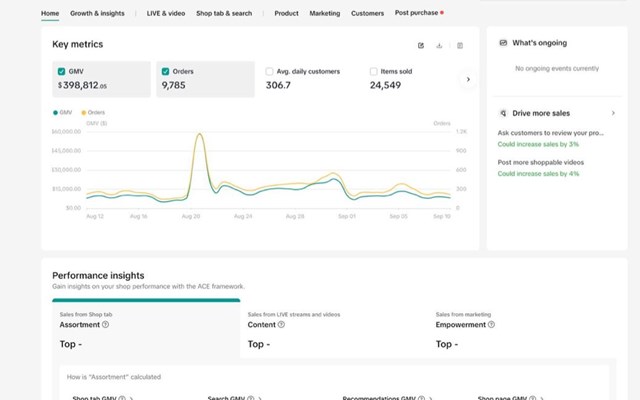This screenshot has height=400, width=640.
Task: Select the Empowerment performance card
Action: pyautogui.click(x=522, y=329)
